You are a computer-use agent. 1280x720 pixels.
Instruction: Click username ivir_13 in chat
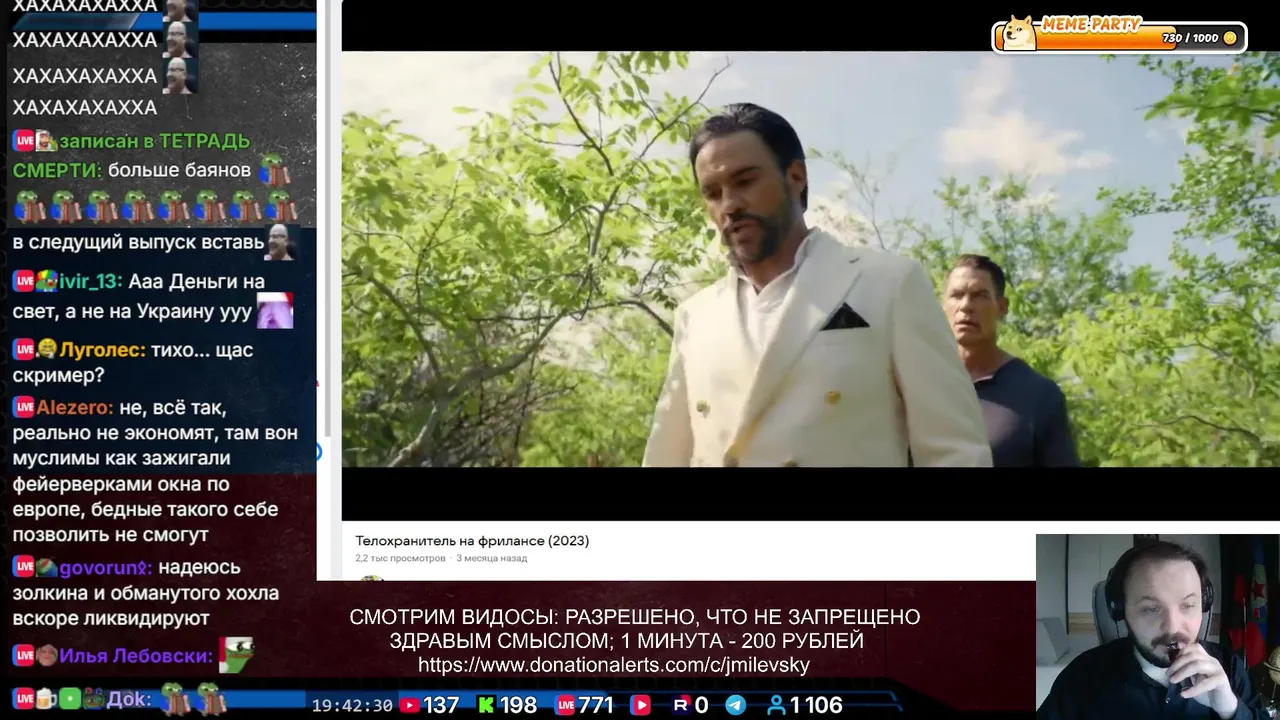point(90,282)
